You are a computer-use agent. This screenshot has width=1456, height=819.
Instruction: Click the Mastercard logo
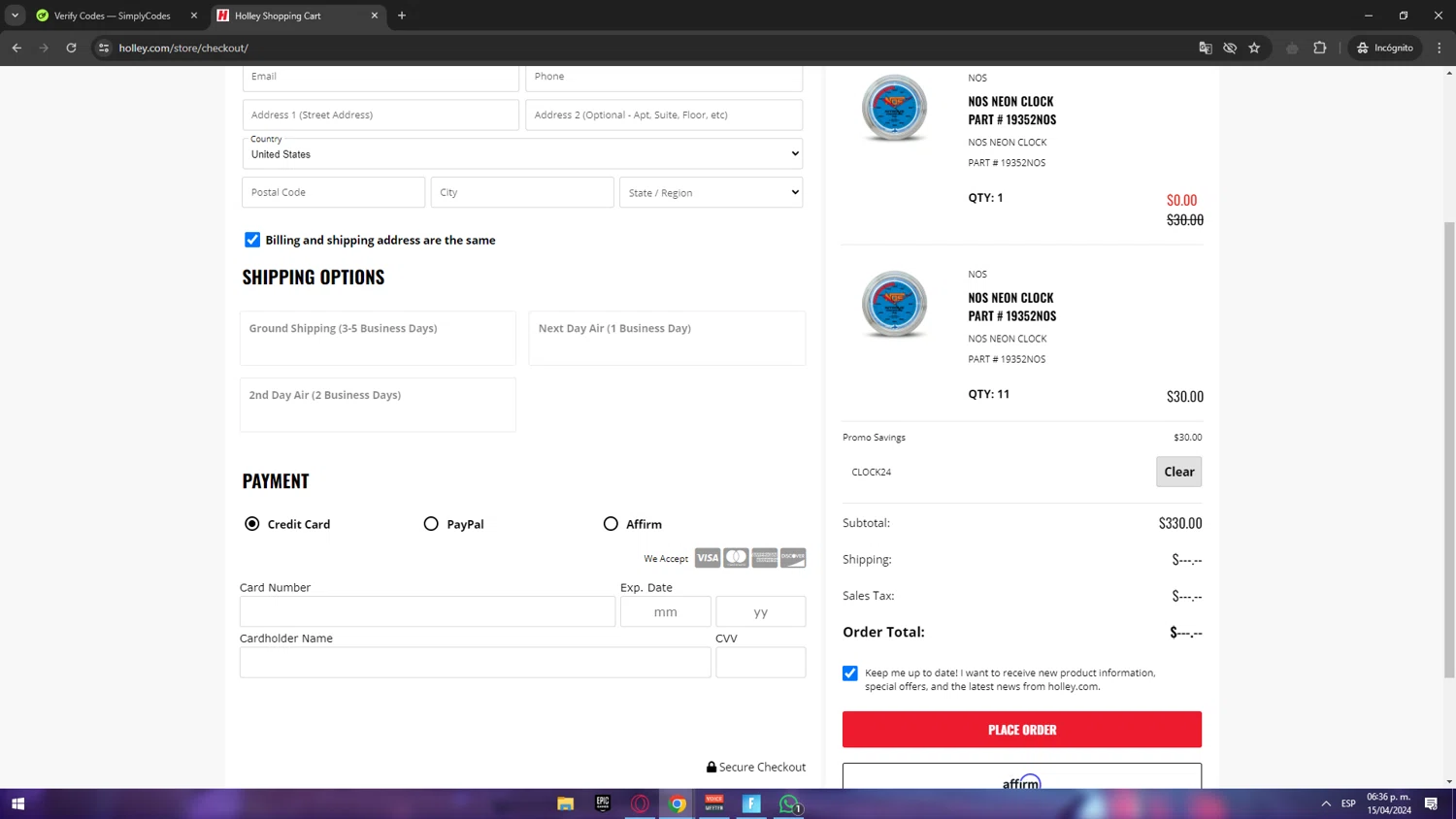click(736, 558)
